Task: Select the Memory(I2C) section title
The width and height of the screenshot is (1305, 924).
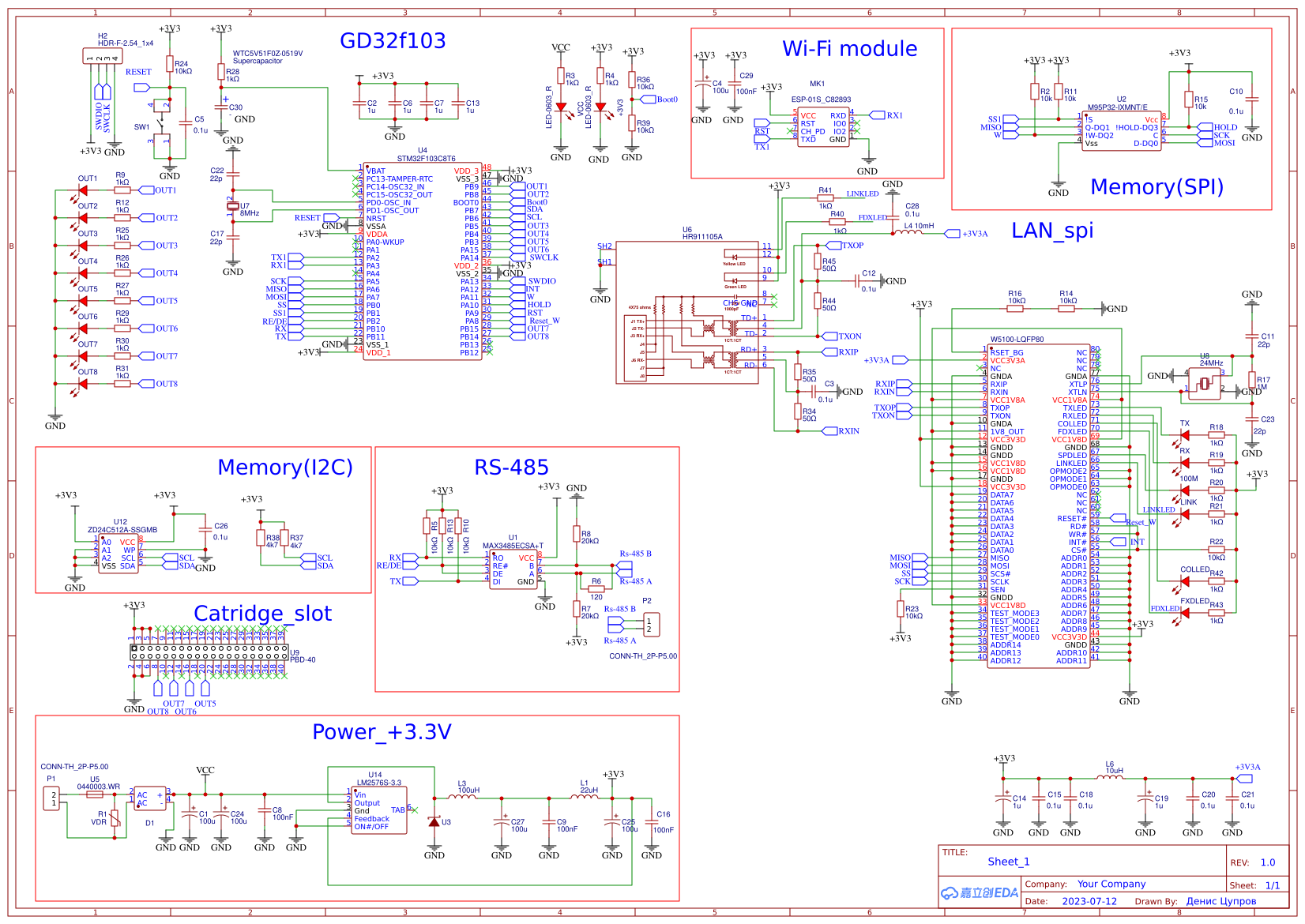Action: 284,468
